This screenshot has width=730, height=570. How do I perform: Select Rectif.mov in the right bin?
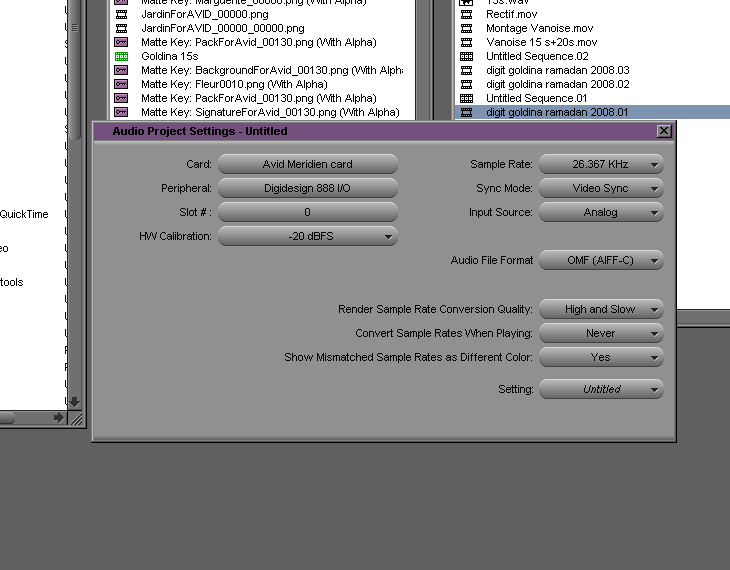pos(511,14)
